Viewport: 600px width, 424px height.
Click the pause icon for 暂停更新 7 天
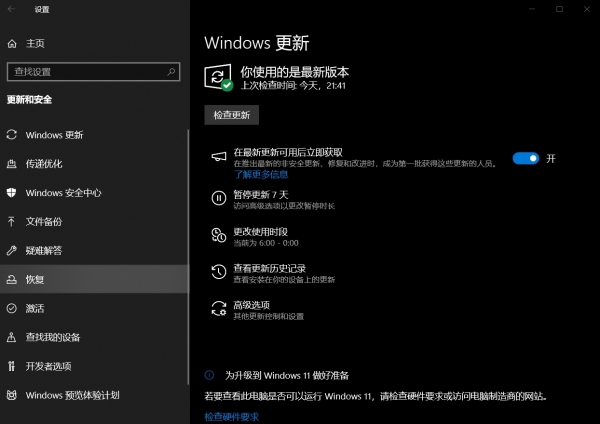[x=219, y=198]
